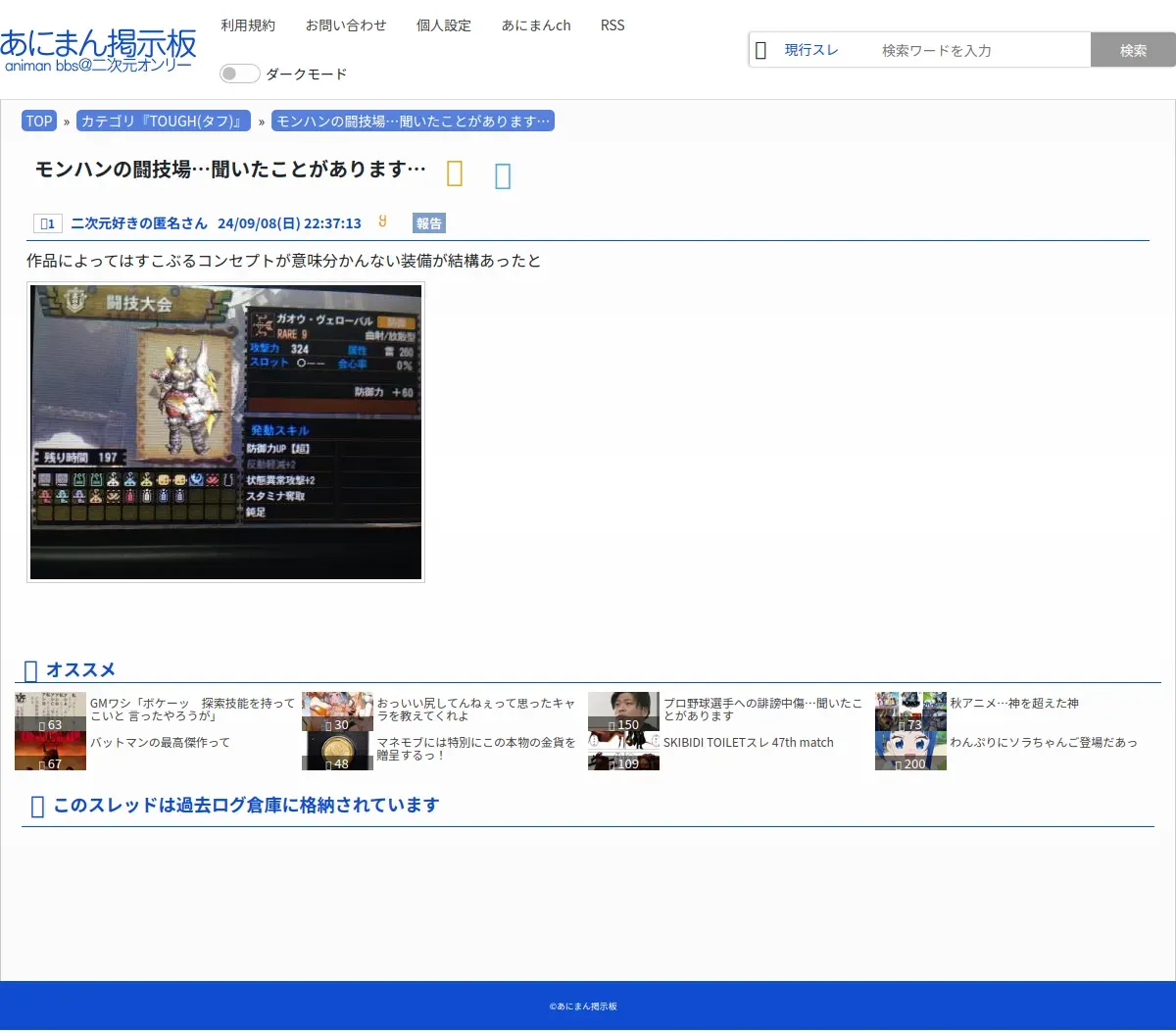Click the post text 作品によってはすこぶる…
The width and height of the screenshot is (1176, 1031).
(283, 261)
